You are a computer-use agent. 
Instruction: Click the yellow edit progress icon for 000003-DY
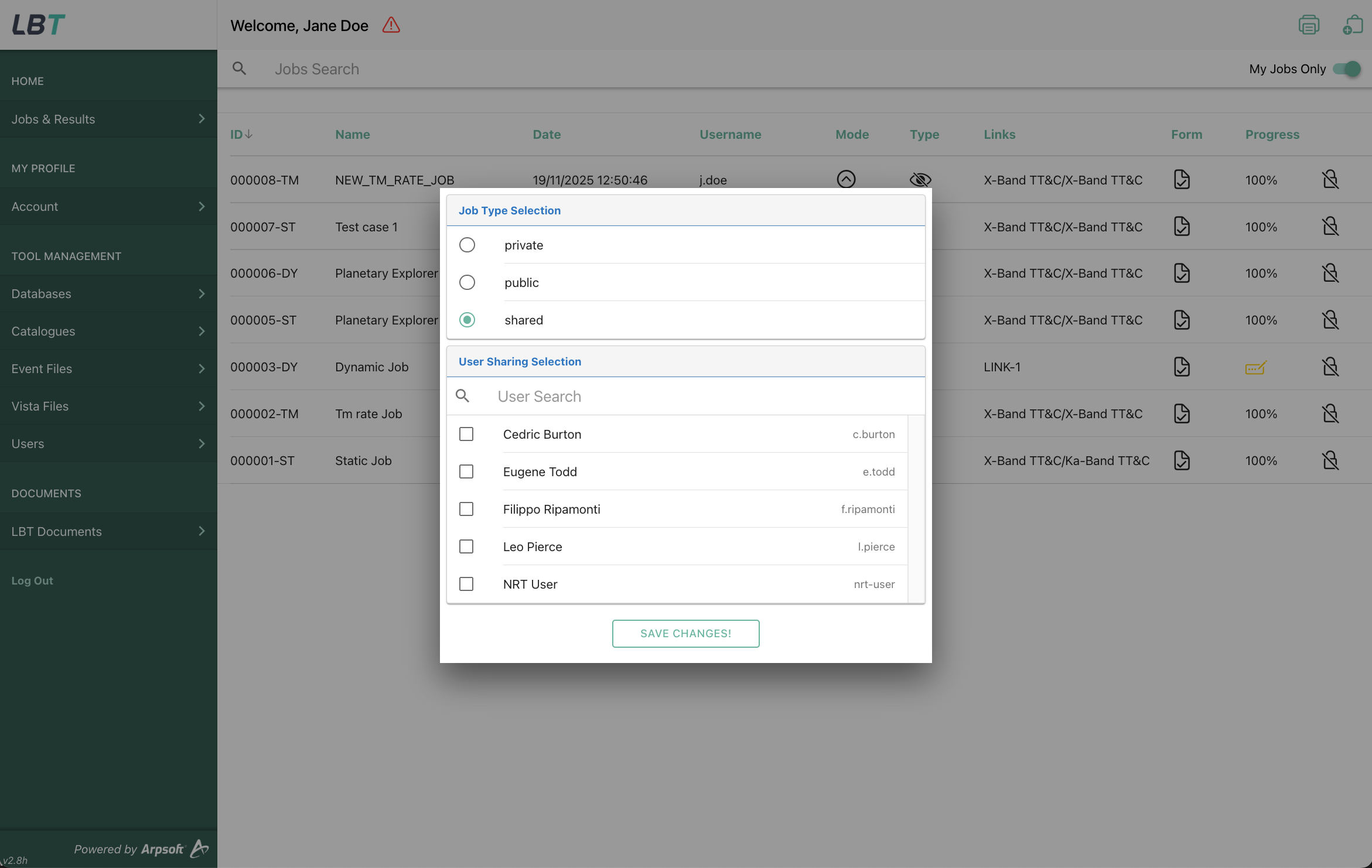pyautogui.click(x=1255, y=367)
